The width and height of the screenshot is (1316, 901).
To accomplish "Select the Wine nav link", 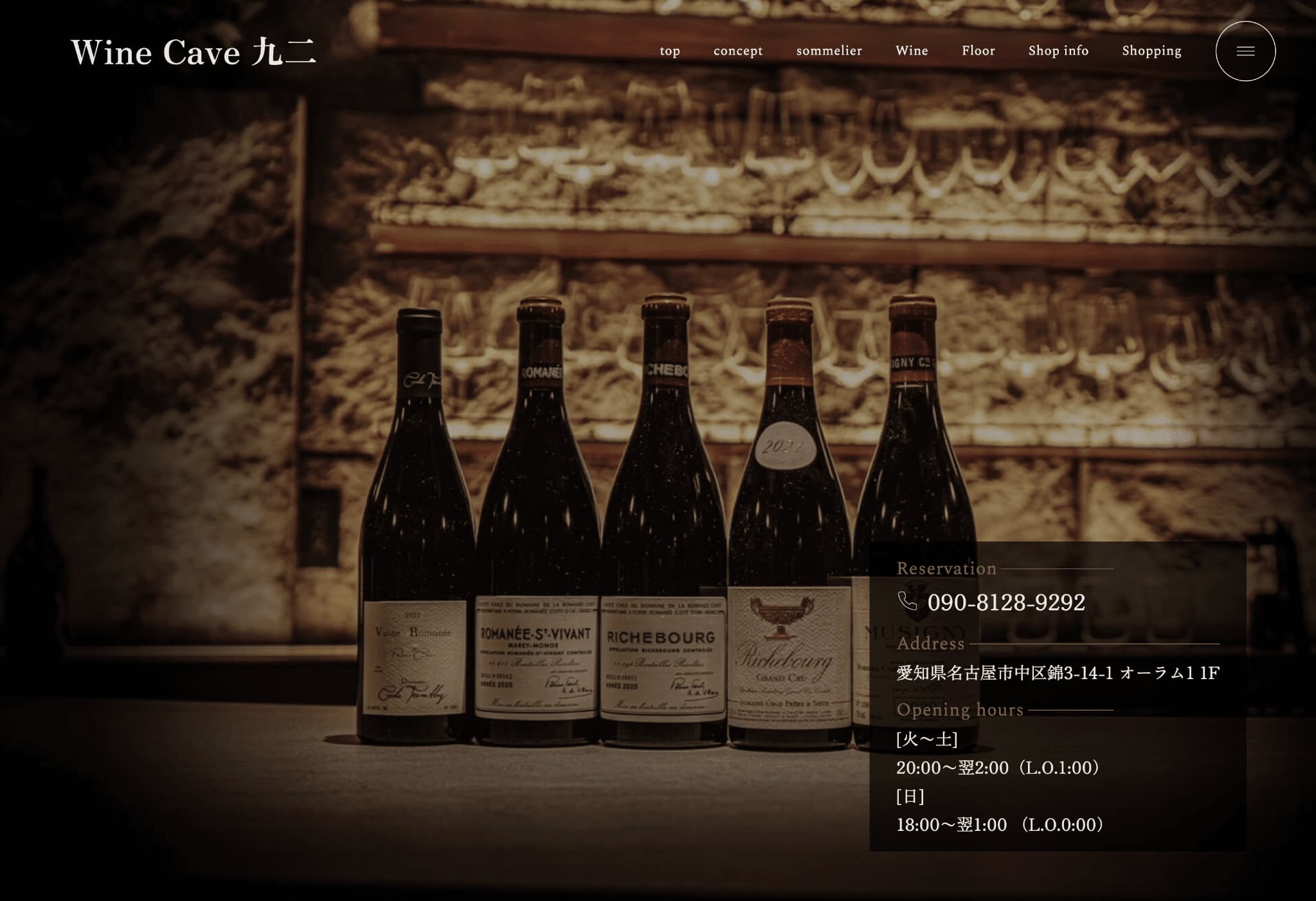I will tap(911, 51).
